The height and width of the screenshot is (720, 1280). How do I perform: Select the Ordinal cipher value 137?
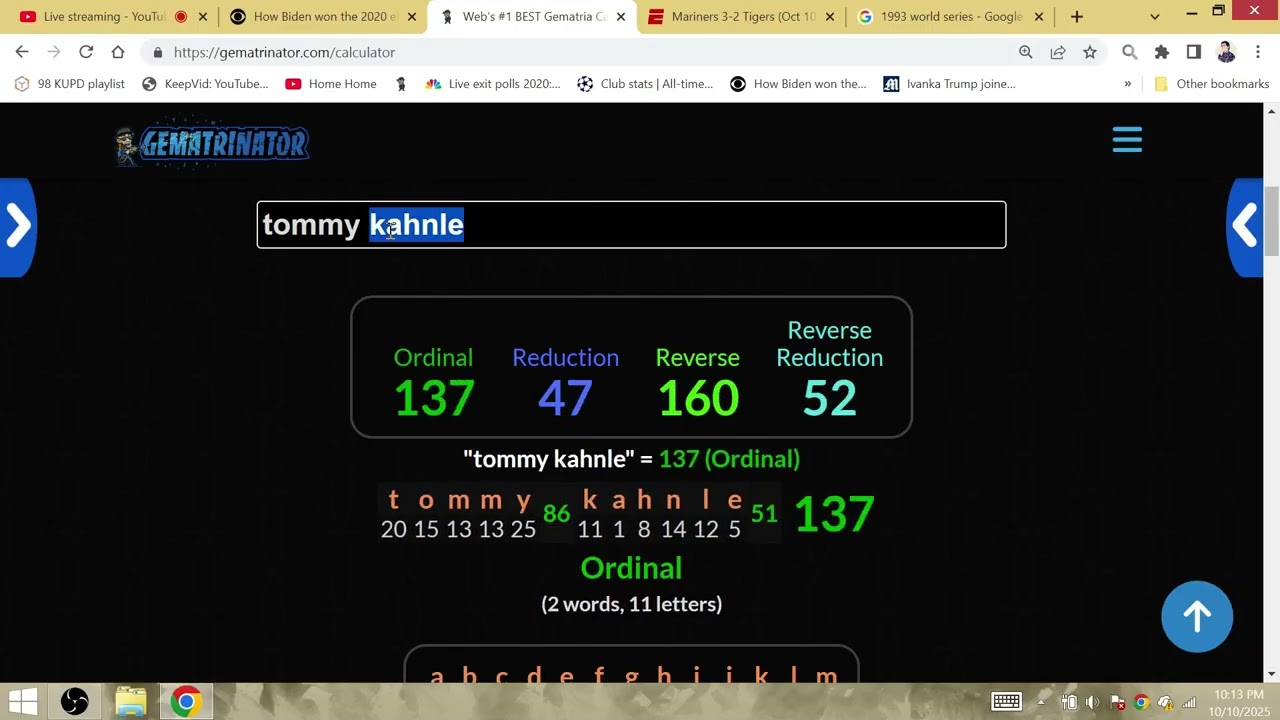434,398
